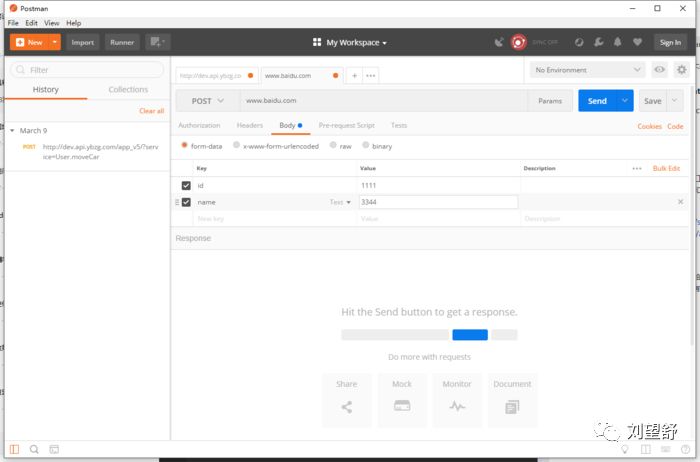
Task: Open the dropdown arrow beside New
Action: point(55,42)
